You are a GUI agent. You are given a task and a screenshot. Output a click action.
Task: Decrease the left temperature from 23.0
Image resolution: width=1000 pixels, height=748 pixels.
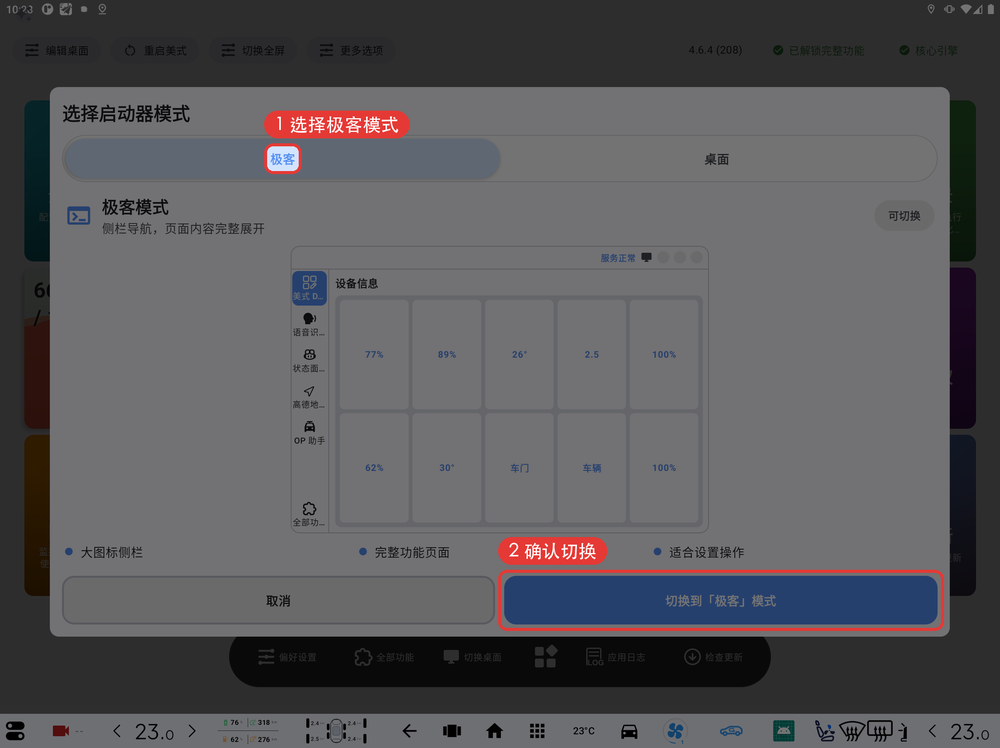point(117,731)
